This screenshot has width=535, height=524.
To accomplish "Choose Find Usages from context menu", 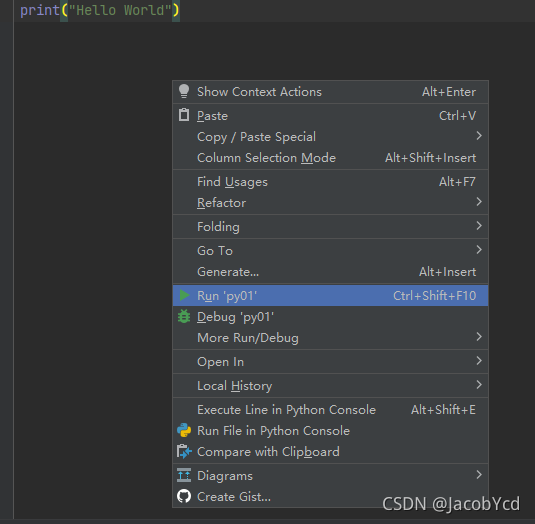I will click(330, 182).
